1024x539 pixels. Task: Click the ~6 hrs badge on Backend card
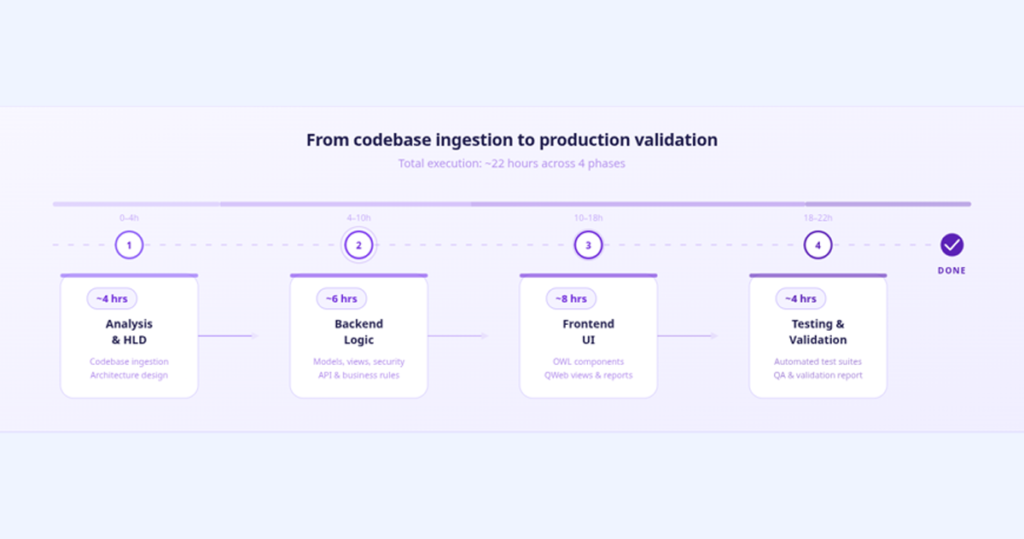pos(342,299)
